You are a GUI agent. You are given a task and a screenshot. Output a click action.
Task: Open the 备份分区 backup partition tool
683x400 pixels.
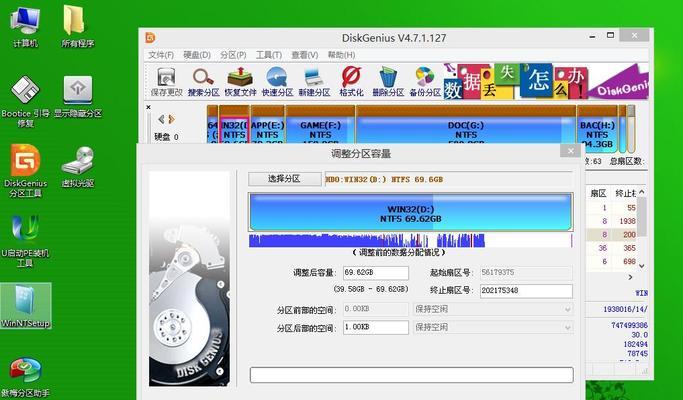425,82
